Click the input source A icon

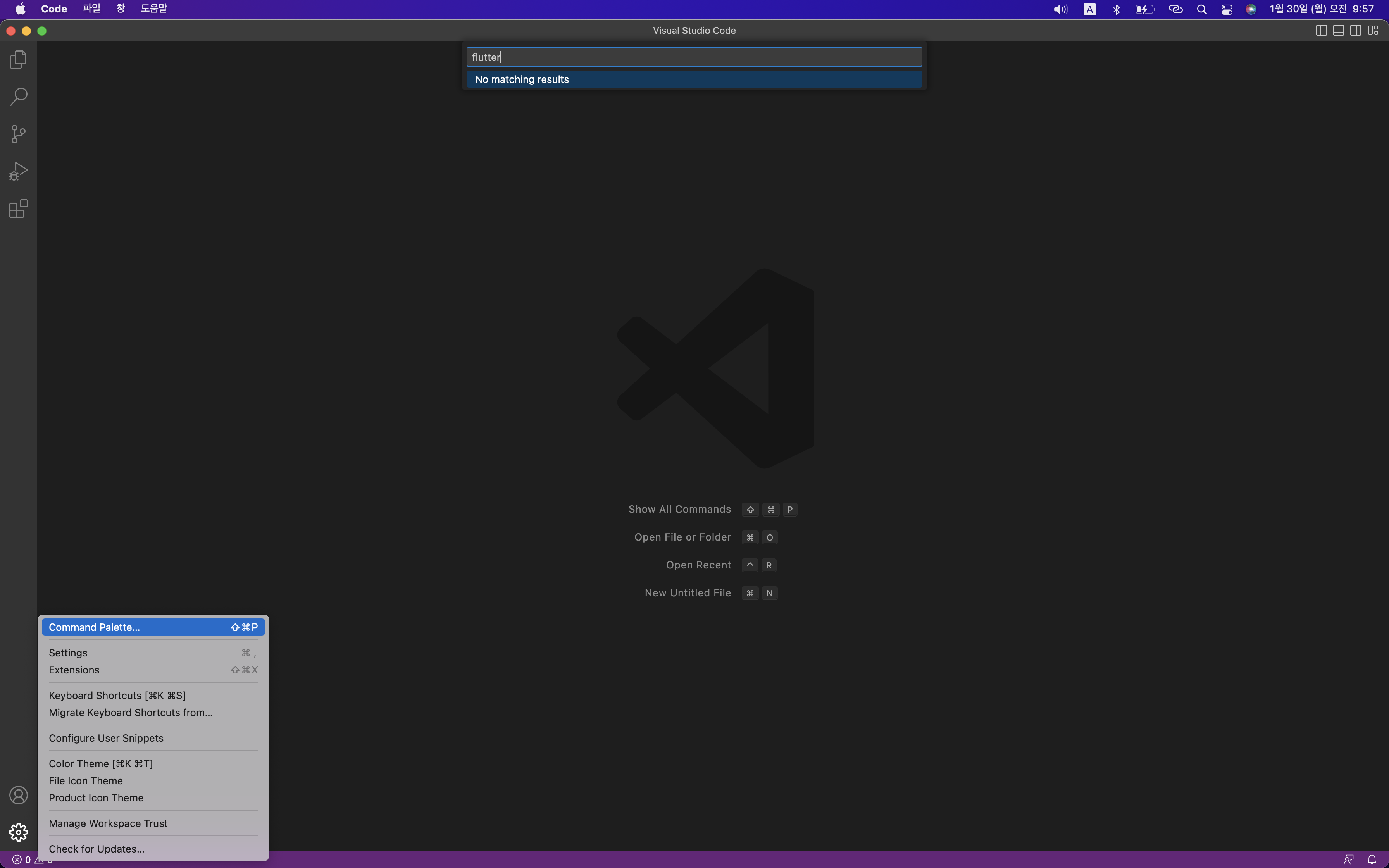(x=1089, y=9)
